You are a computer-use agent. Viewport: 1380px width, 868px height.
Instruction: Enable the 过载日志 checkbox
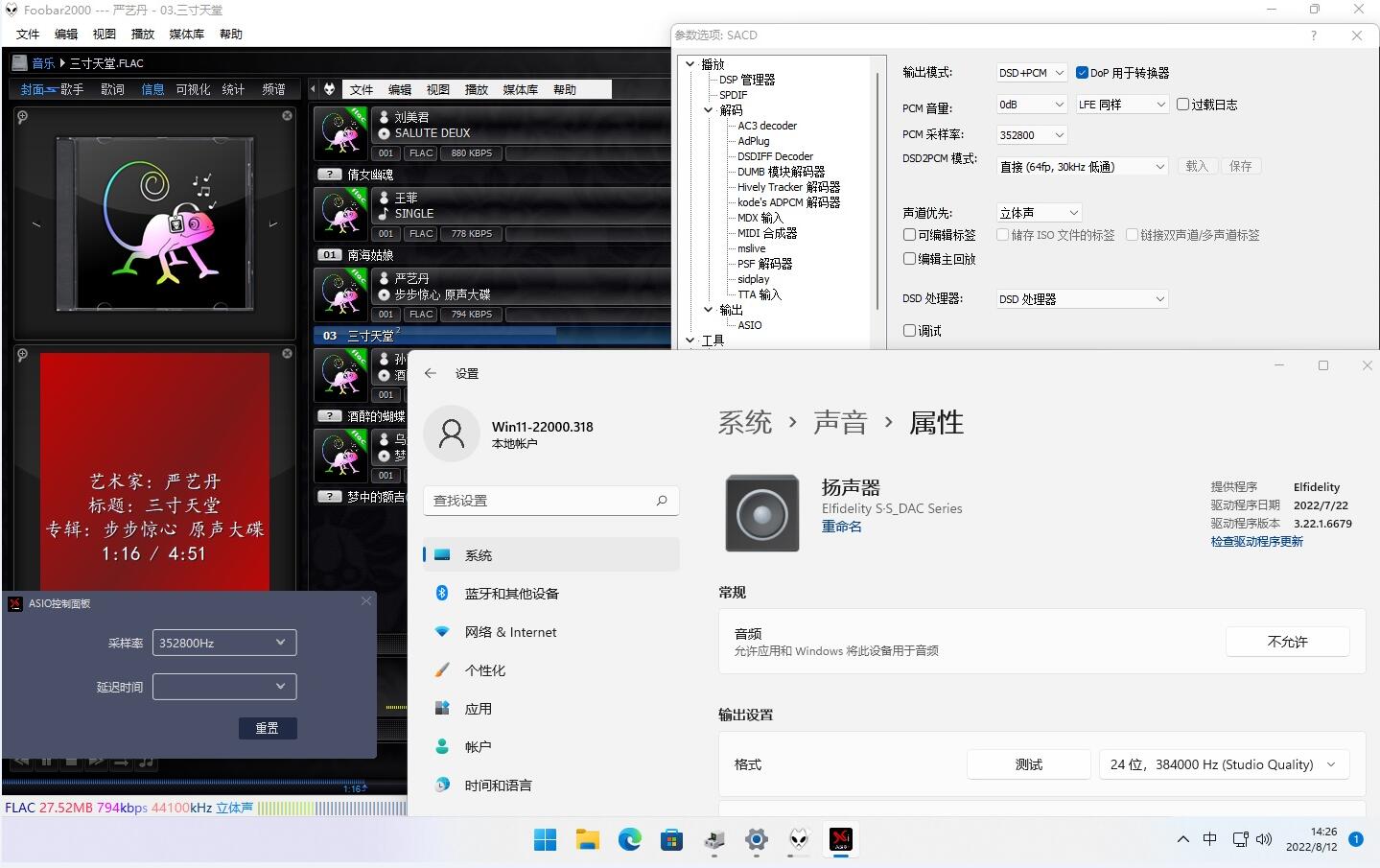pyautogui.click(x=1182, y=104)
